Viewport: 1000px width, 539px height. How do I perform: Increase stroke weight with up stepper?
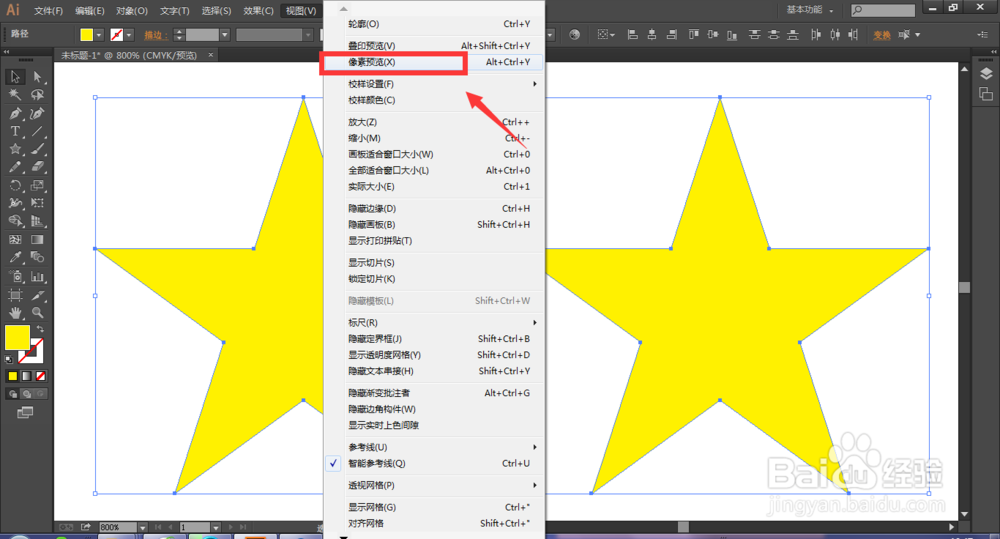[179, 31]
